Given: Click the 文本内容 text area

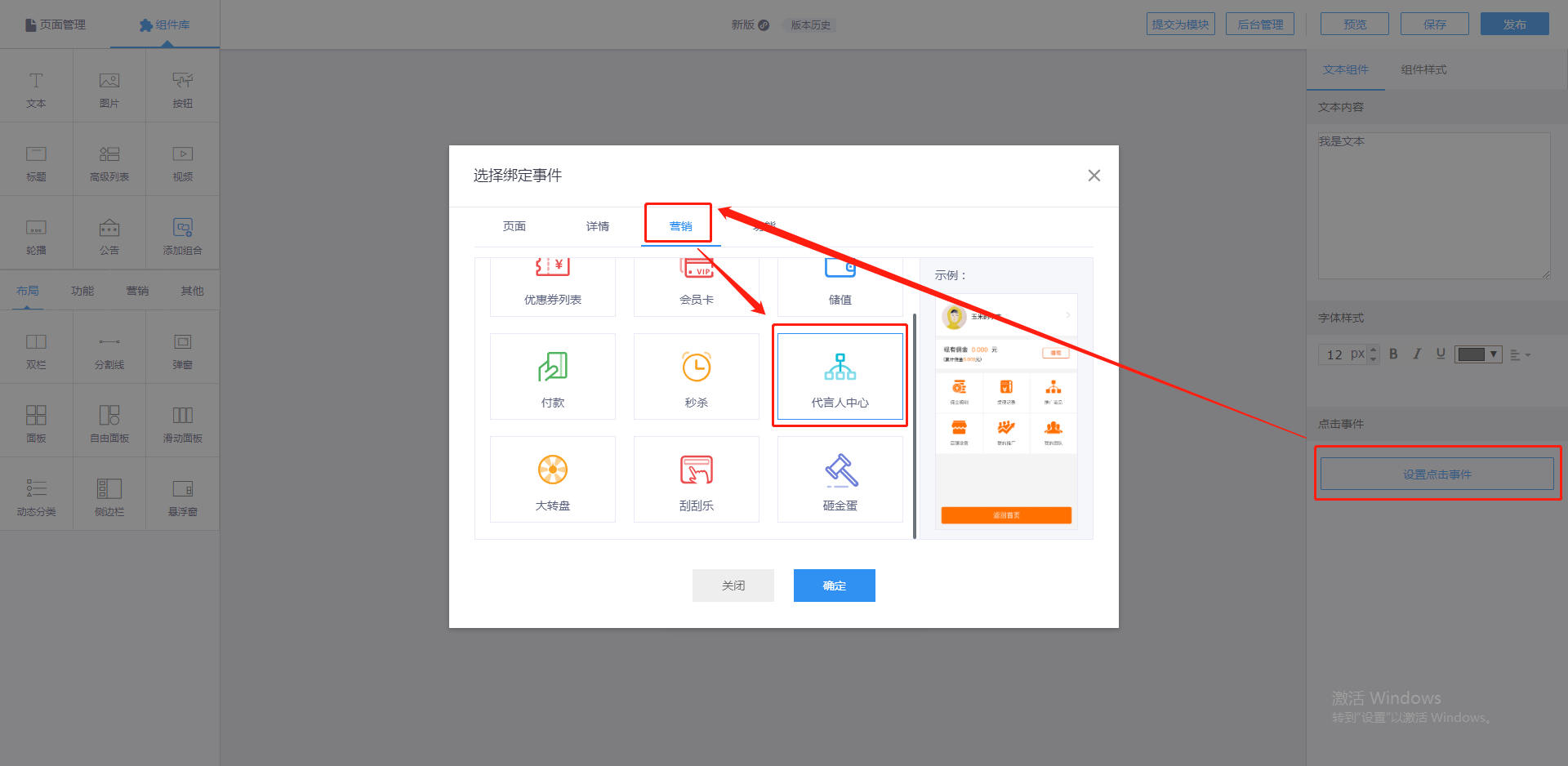Looking at the screenshot, I should coord(1433,206).
